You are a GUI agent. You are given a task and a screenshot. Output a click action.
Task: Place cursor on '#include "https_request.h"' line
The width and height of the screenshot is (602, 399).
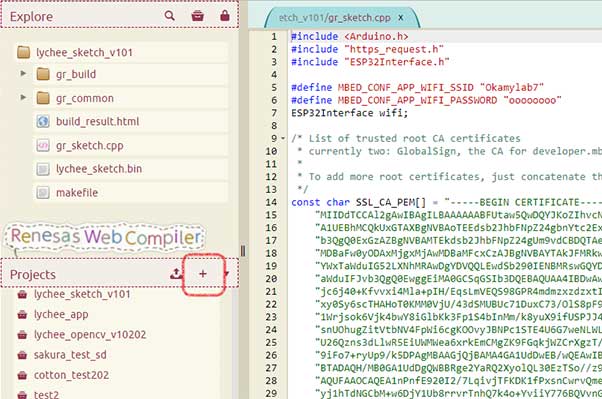(x=367, y=49)
